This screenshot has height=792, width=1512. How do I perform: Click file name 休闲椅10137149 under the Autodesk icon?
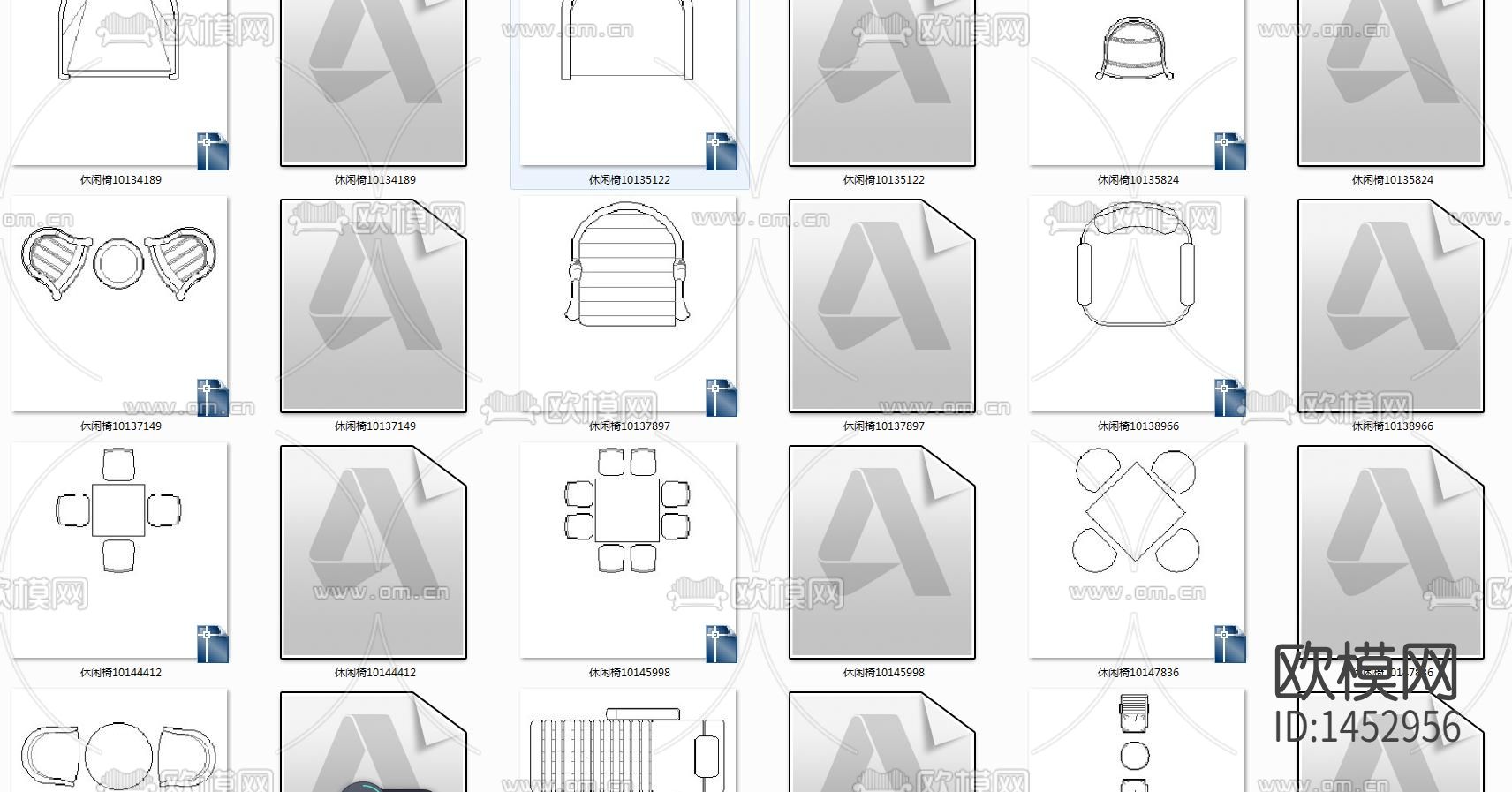375,426
